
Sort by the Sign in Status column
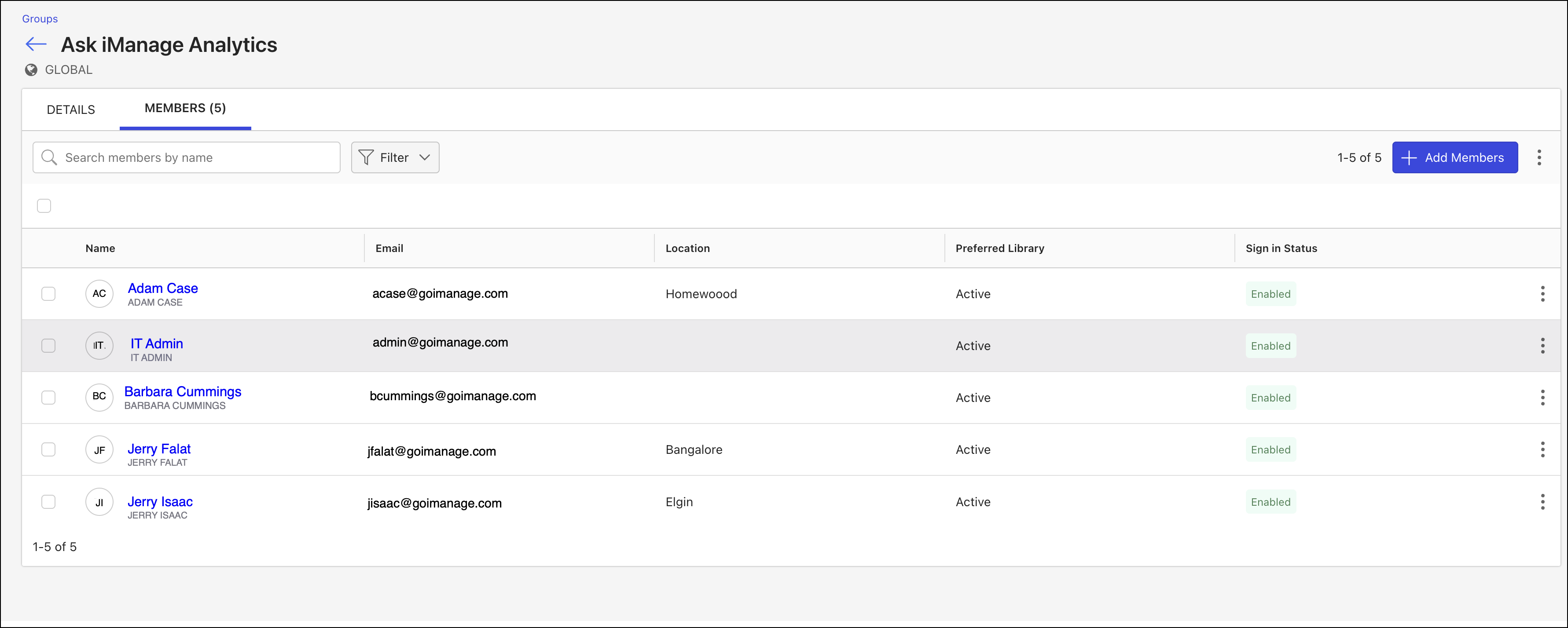(1281, 248)
